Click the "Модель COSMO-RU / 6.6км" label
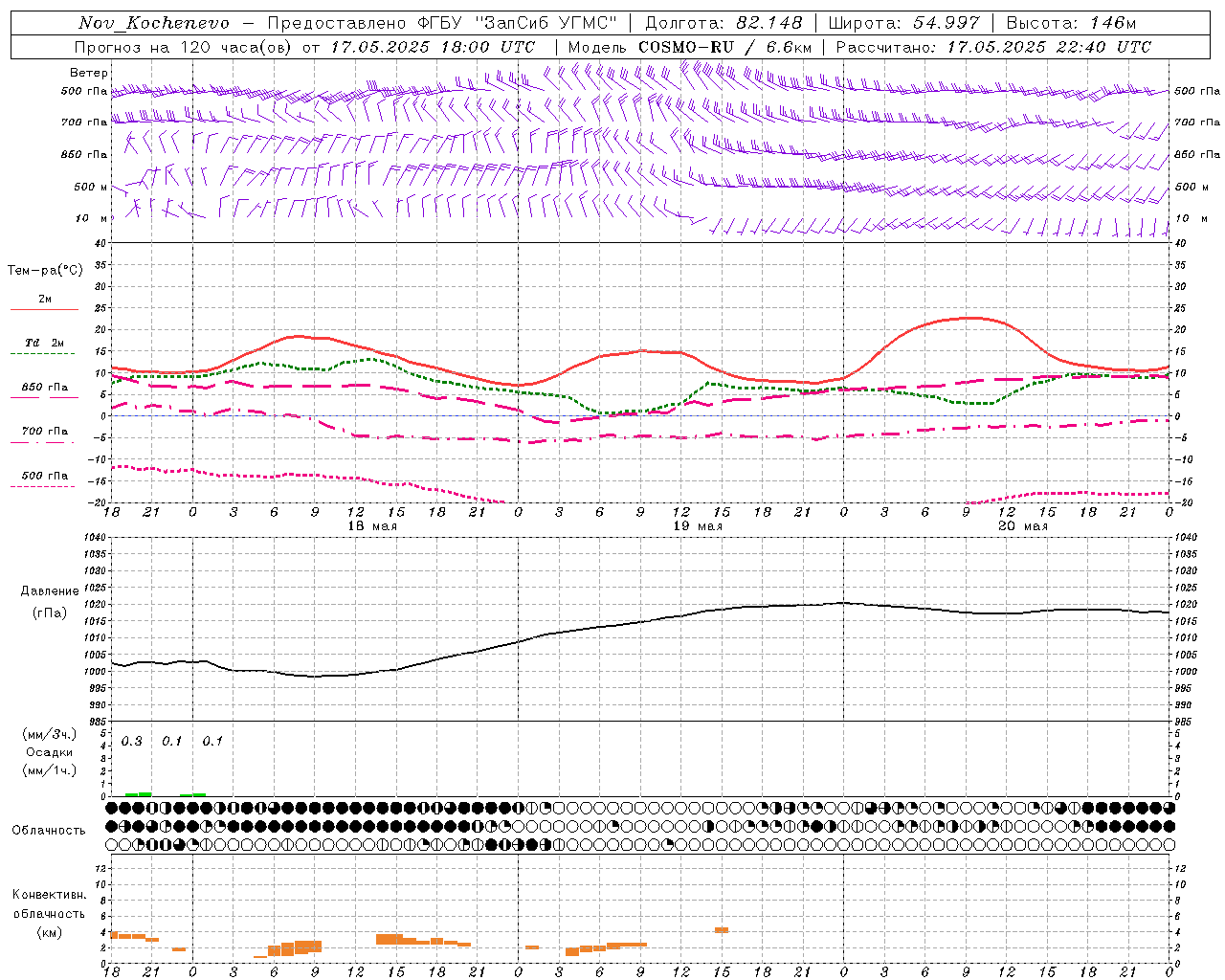 click(690, 47)
